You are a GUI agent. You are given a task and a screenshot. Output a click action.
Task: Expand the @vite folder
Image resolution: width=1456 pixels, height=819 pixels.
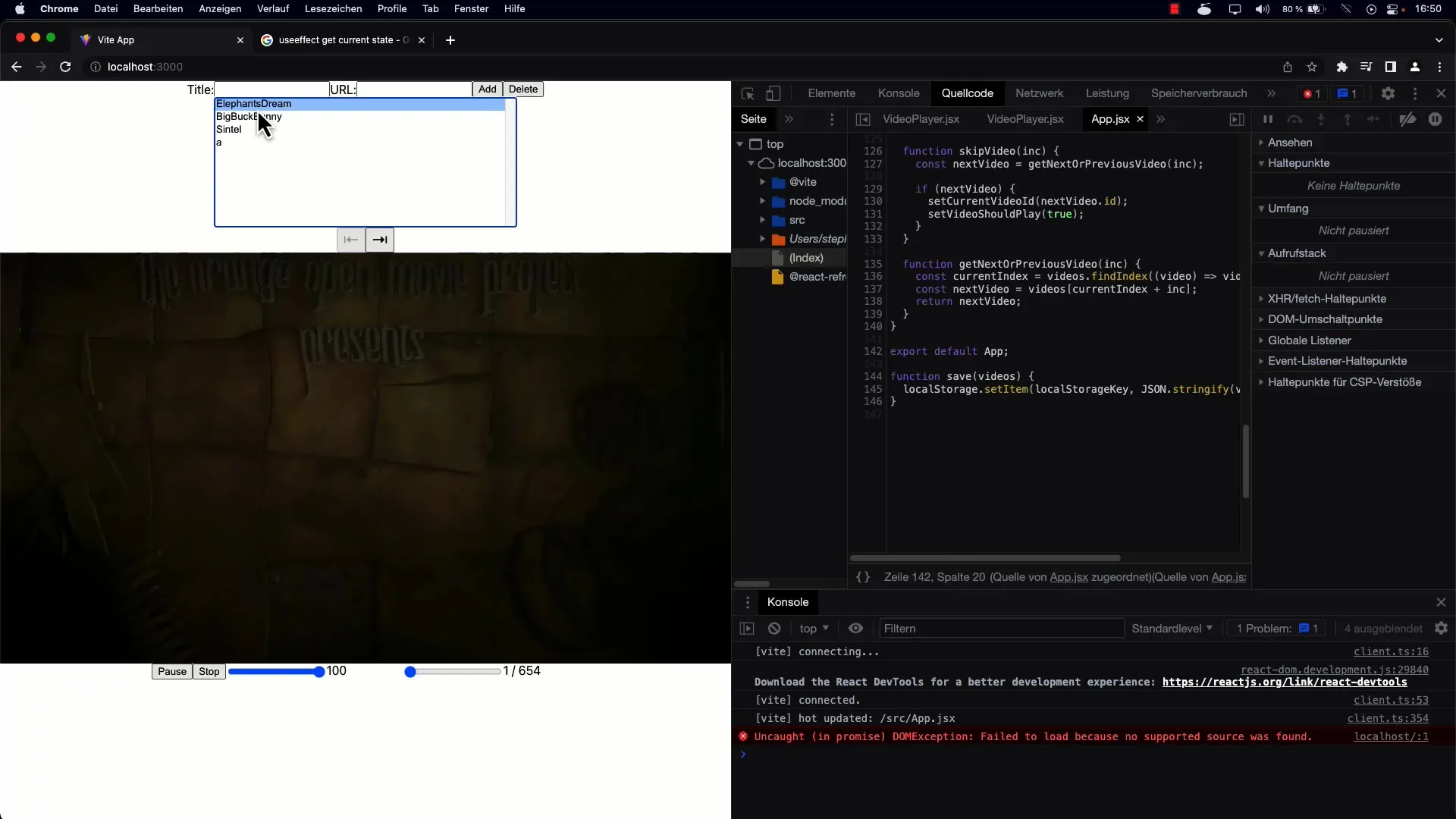763,182
